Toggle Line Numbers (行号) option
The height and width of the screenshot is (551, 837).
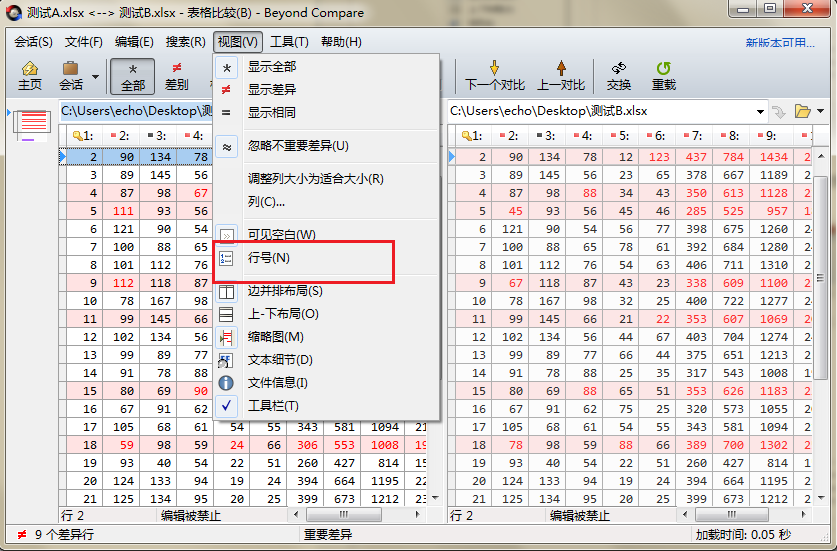[x=326, y=258]
